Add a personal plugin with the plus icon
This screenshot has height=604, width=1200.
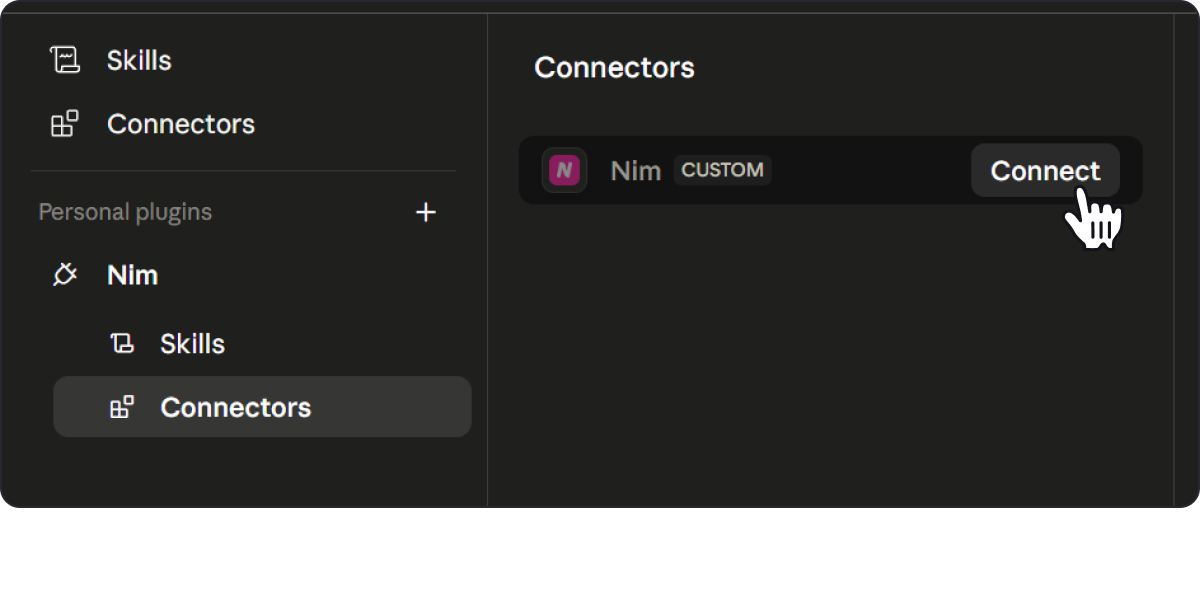click(x=426, y=212)
